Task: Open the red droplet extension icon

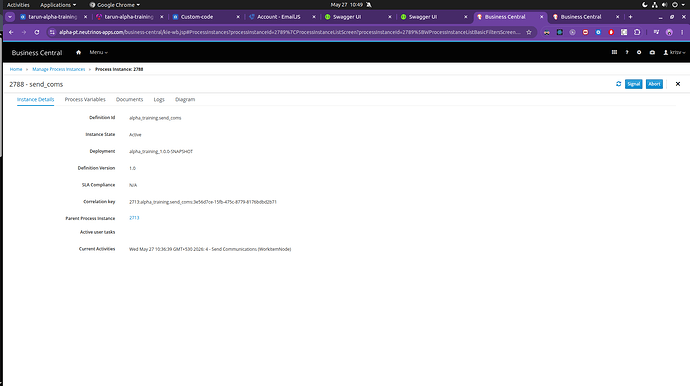Action: [x=611, y=32]
